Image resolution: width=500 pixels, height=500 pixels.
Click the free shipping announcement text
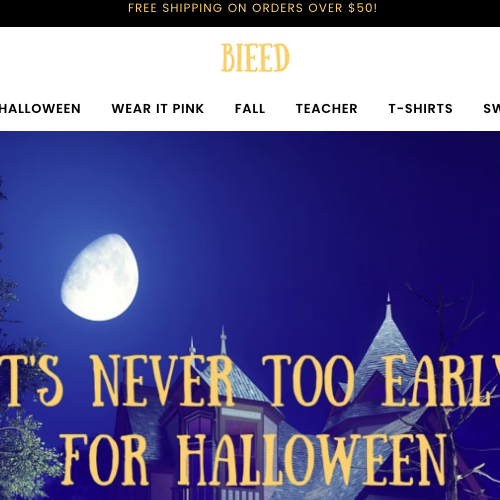click(253, 8)
